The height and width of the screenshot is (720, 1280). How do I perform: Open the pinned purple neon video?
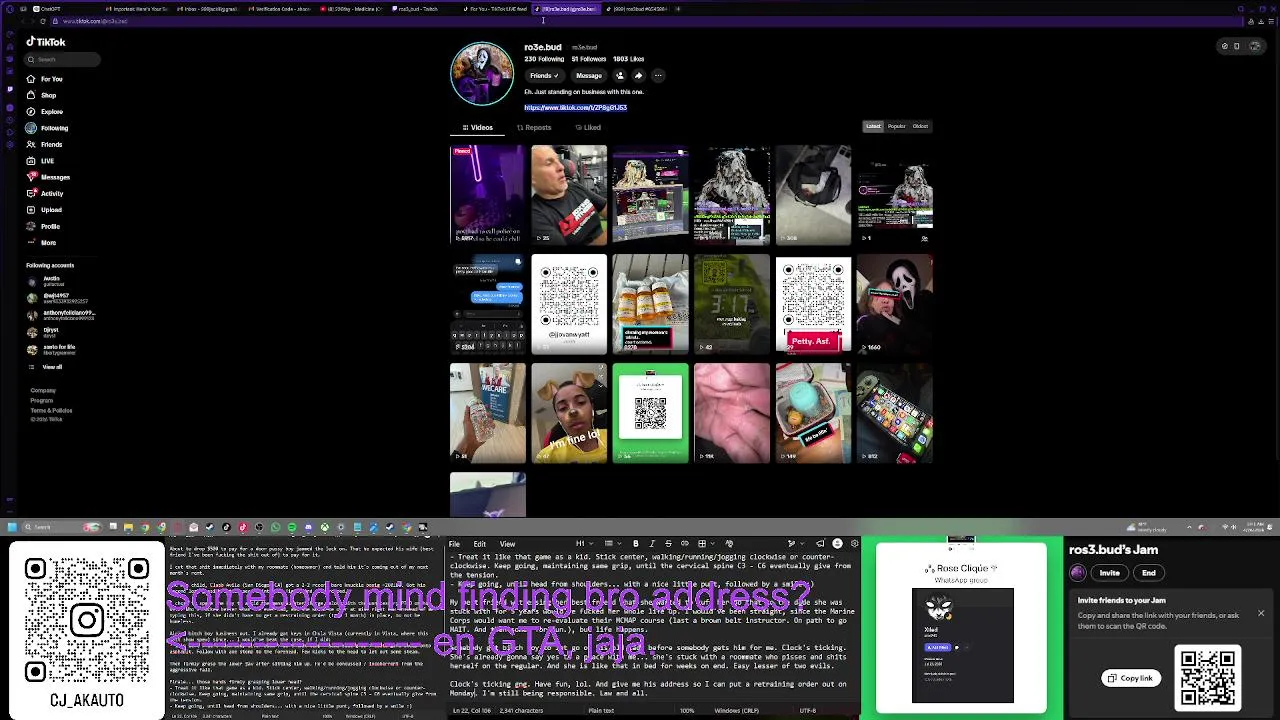point(487,195)
